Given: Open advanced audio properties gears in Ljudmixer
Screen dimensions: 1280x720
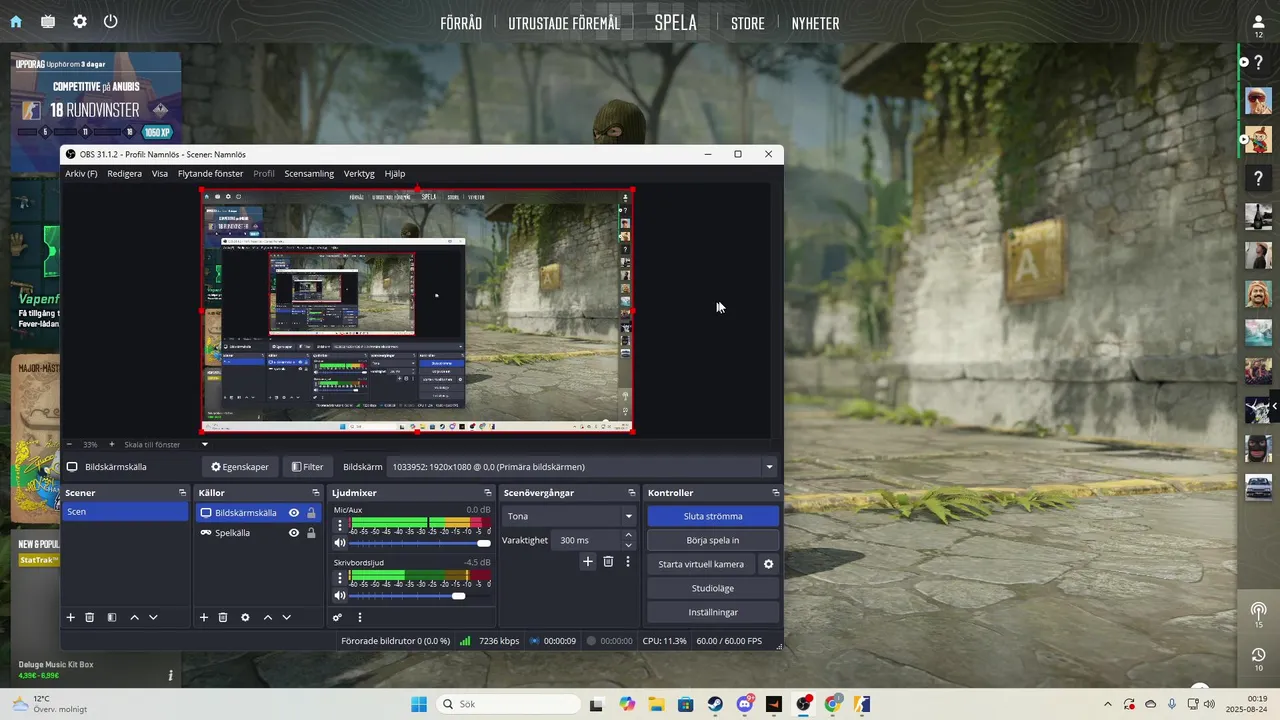Looking at the screenshot, I should (338, 618).
